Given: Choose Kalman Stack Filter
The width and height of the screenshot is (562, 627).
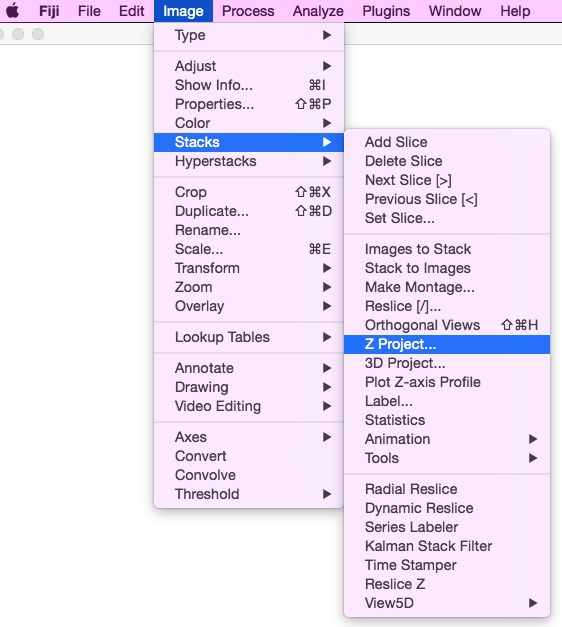Looking at the screenshot, I should click(447, 546).
